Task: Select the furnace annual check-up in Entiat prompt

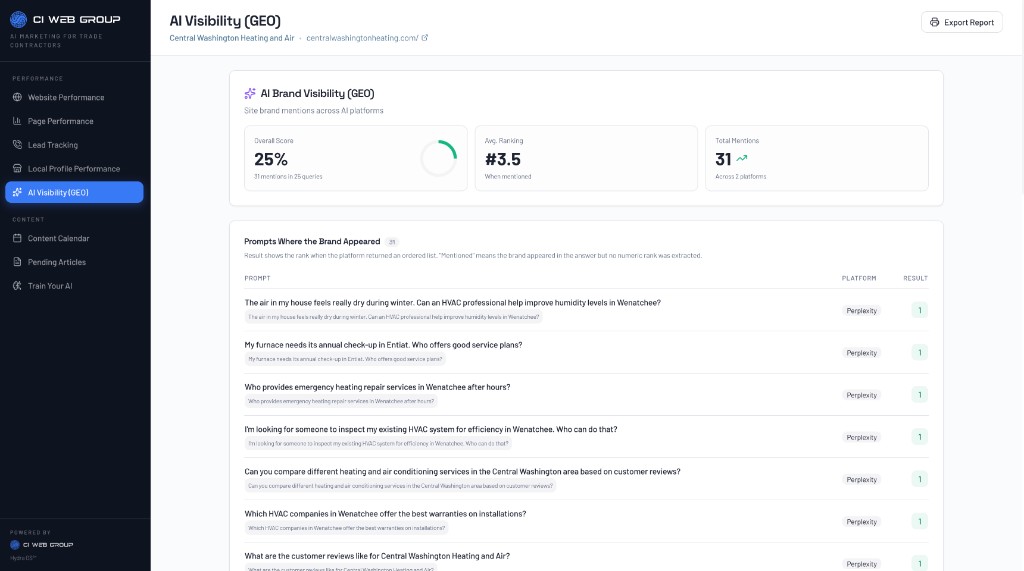Action: 383,345
